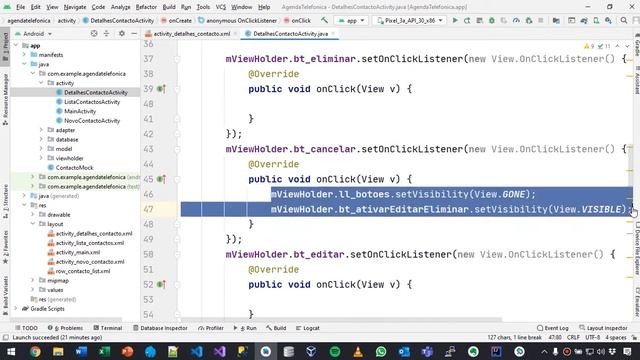
Task: Collapse the activity package node
Action: (41, 83)
